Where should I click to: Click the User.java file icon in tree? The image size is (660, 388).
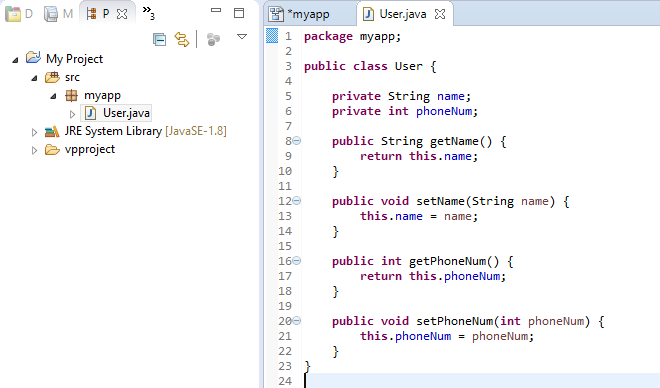tap(90, 113)
